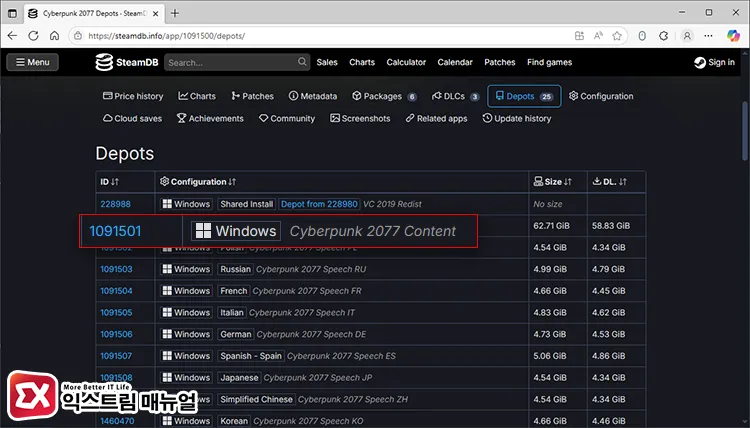Open depot 1091506 link
Viewport: 750px width, 428px height.
[x=116, y=334]
